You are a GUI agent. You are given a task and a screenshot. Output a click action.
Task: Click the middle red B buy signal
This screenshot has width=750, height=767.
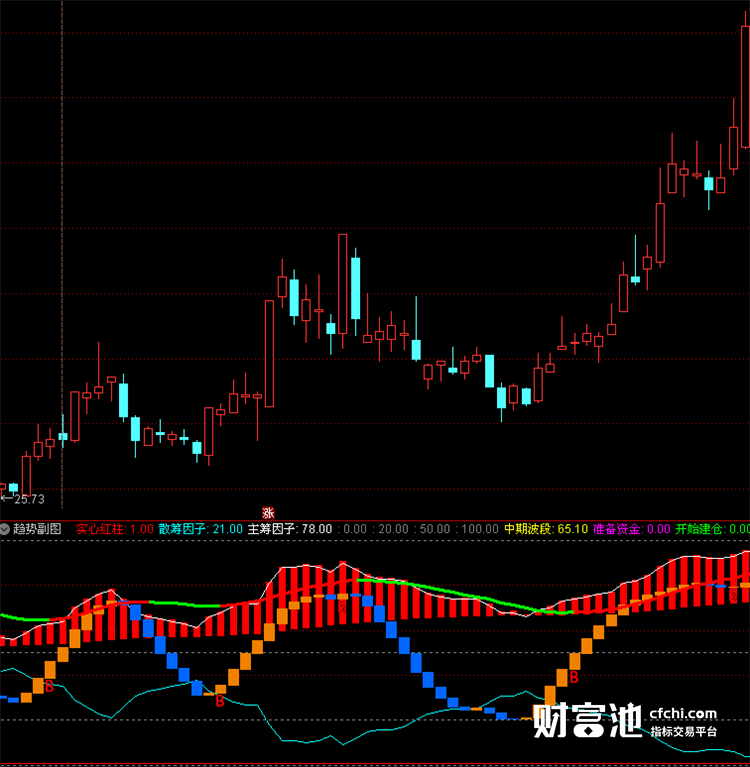point(220,701)
